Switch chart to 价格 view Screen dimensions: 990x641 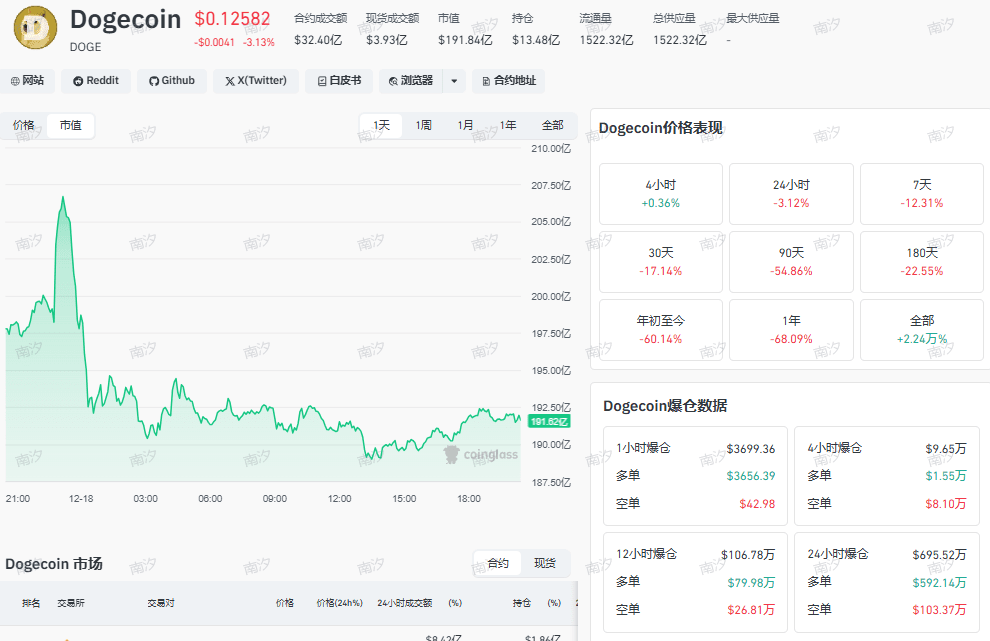coord(23,125)
